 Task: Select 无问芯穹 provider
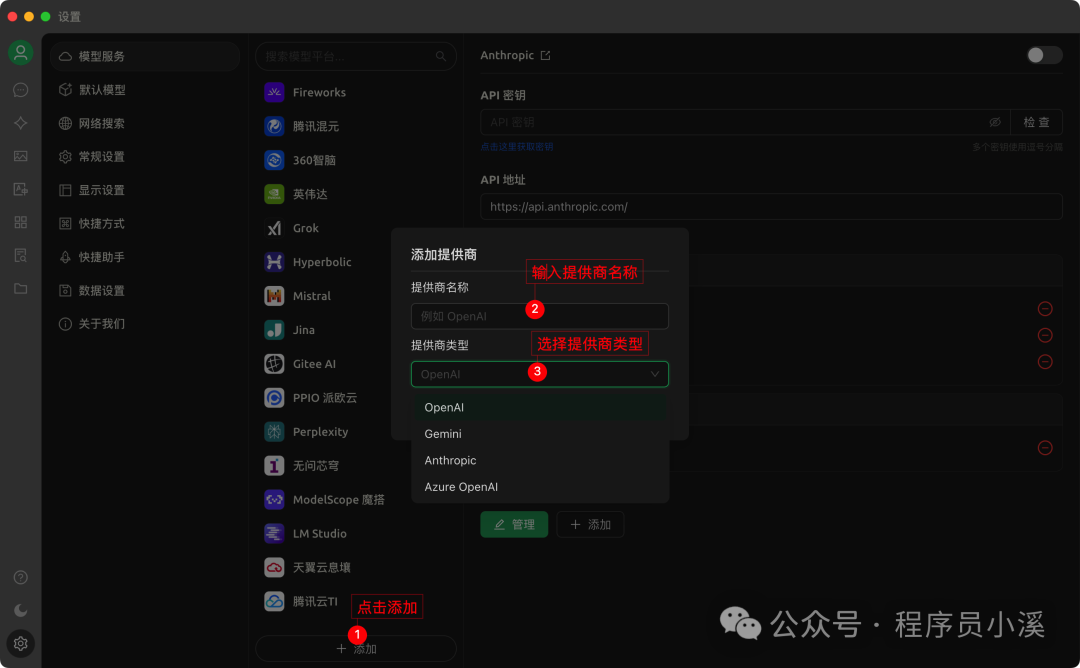[x=355, y=466]
